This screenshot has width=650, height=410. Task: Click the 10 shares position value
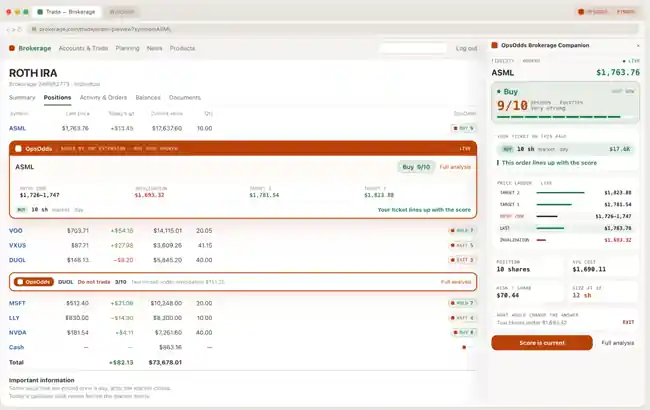coord(513,269)
